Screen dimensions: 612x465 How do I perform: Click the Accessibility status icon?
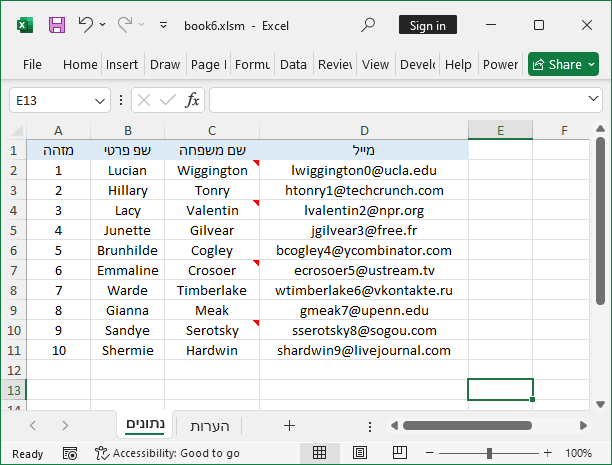point(102,453)
